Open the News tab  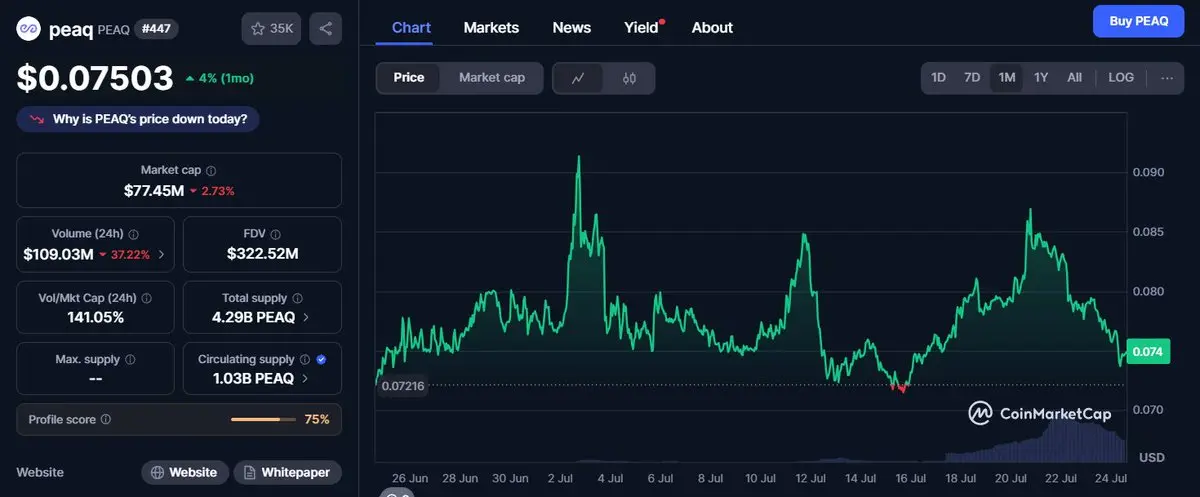tap(571, 28)
